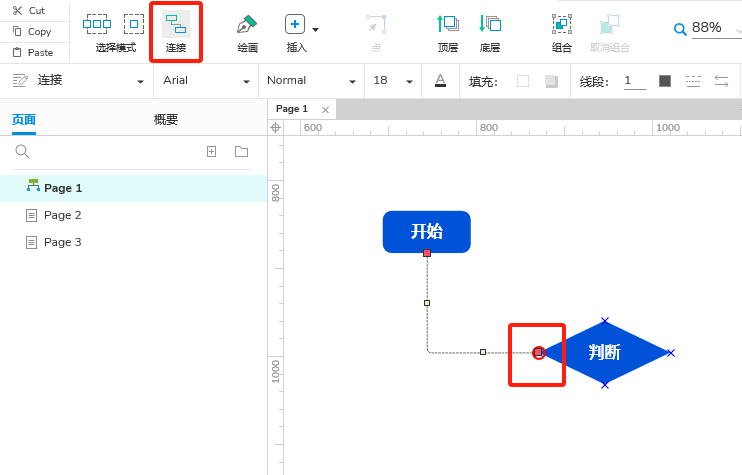Click the red connector start handle under 开始
Viewport: 742px width, 475px height.
(427, 253)
